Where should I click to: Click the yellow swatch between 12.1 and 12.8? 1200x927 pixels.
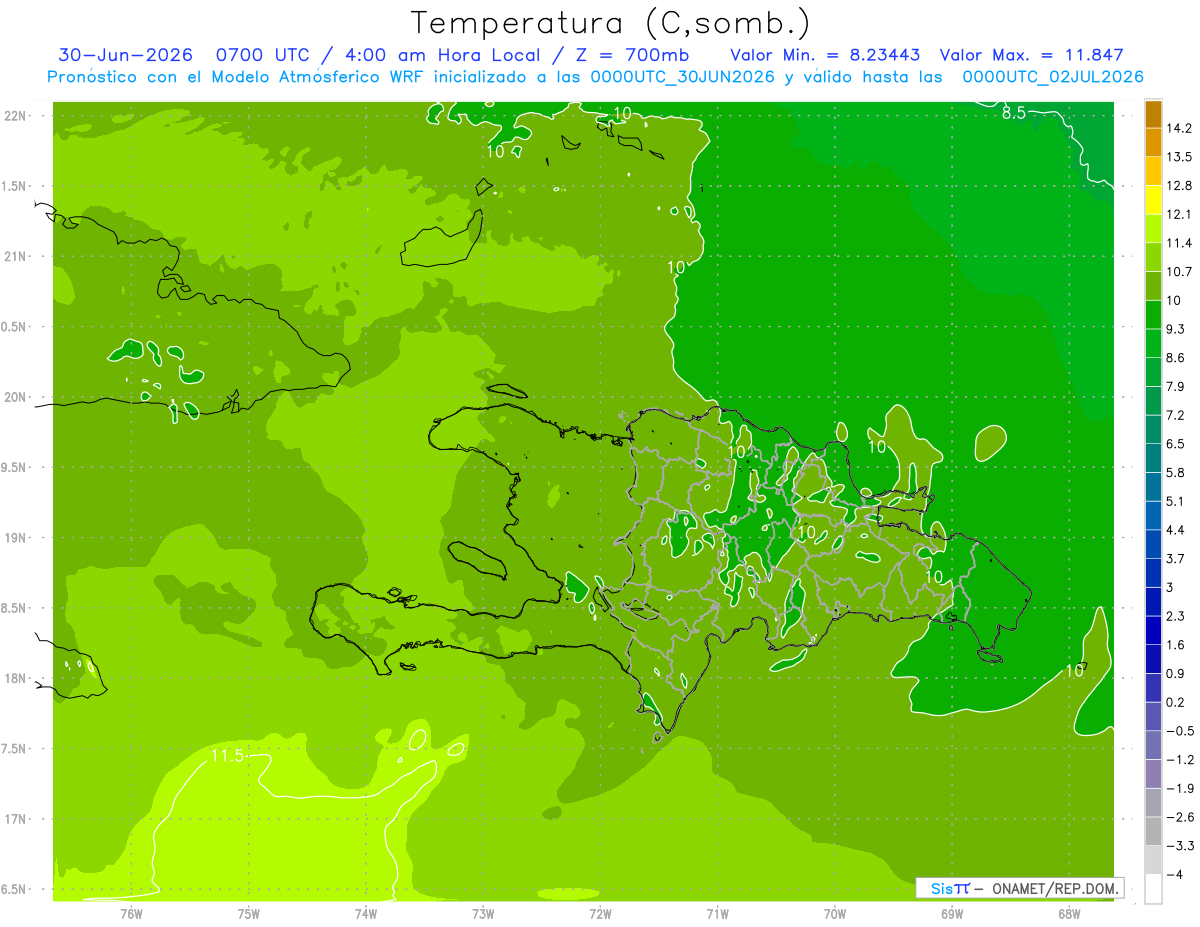[x=1153, y=199]
